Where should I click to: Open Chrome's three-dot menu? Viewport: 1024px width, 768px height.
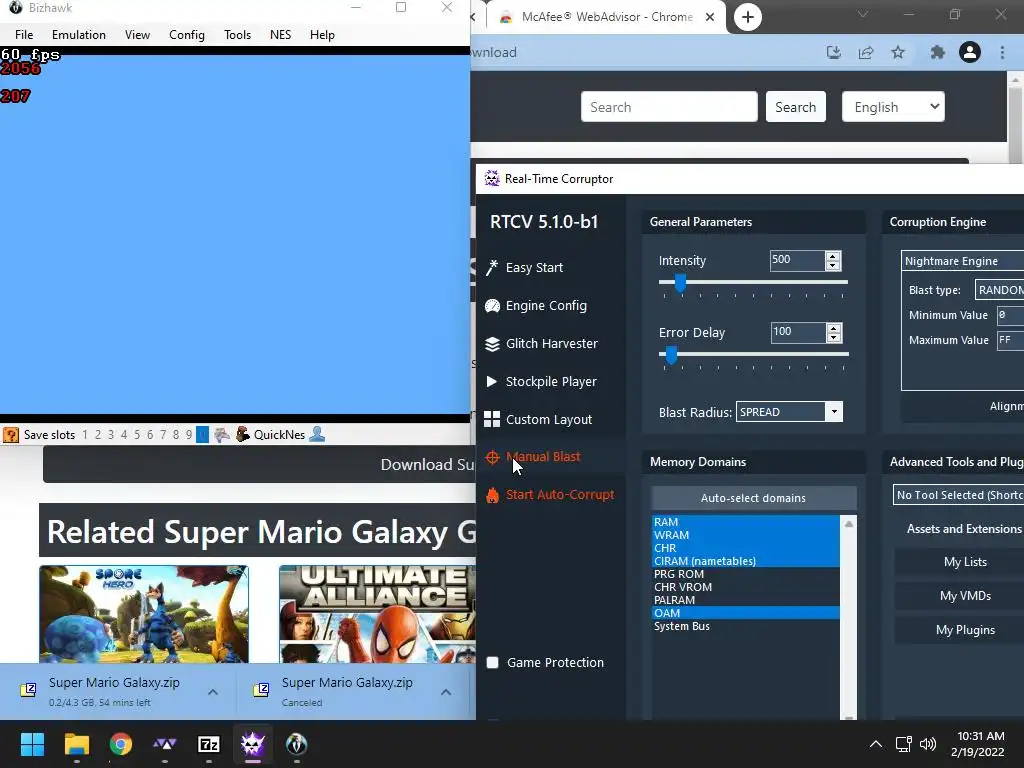point(1002,52)
